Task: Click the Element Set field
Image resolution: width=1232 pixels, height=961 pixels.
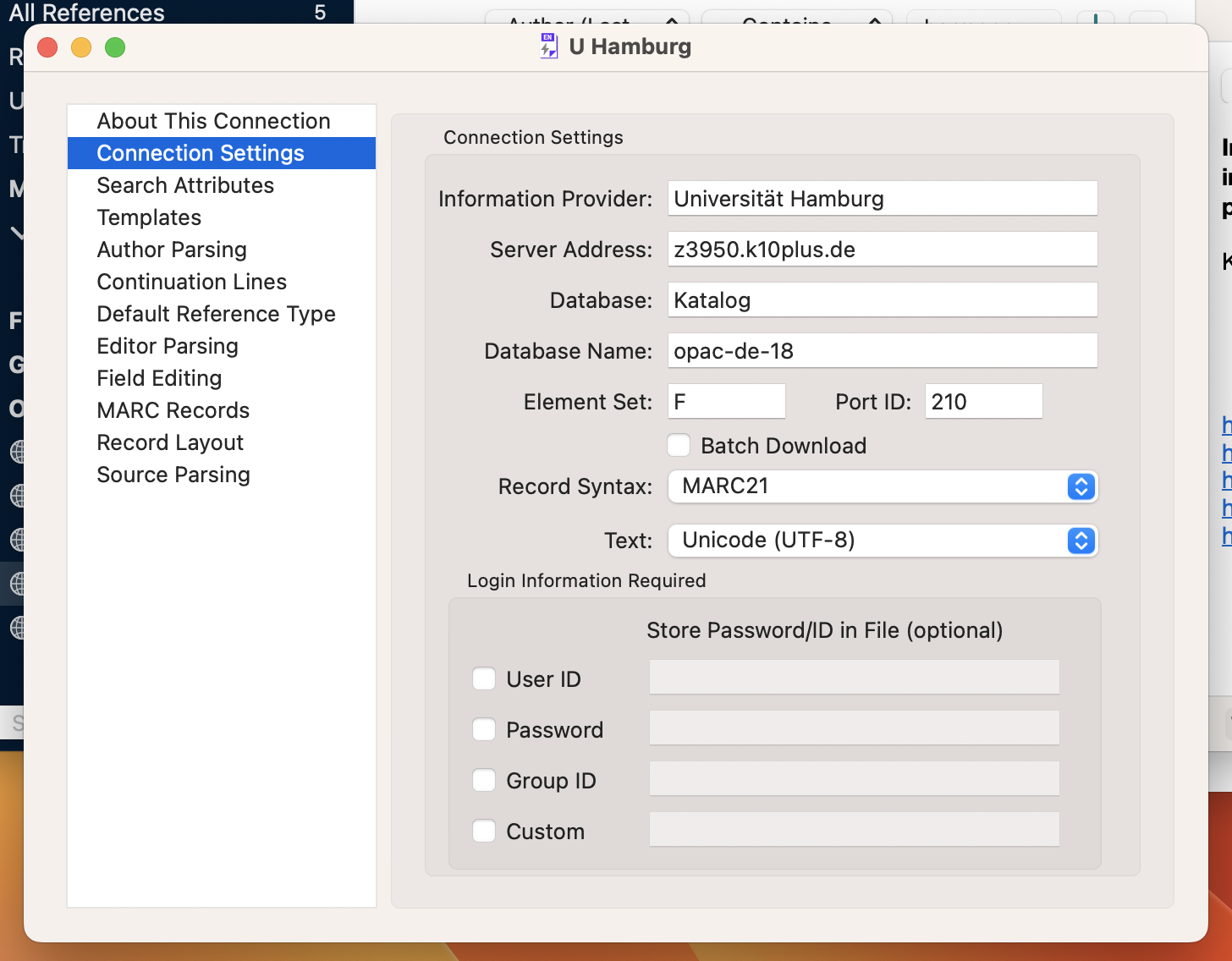Action: pyautogui.click(x=727, y=402)
